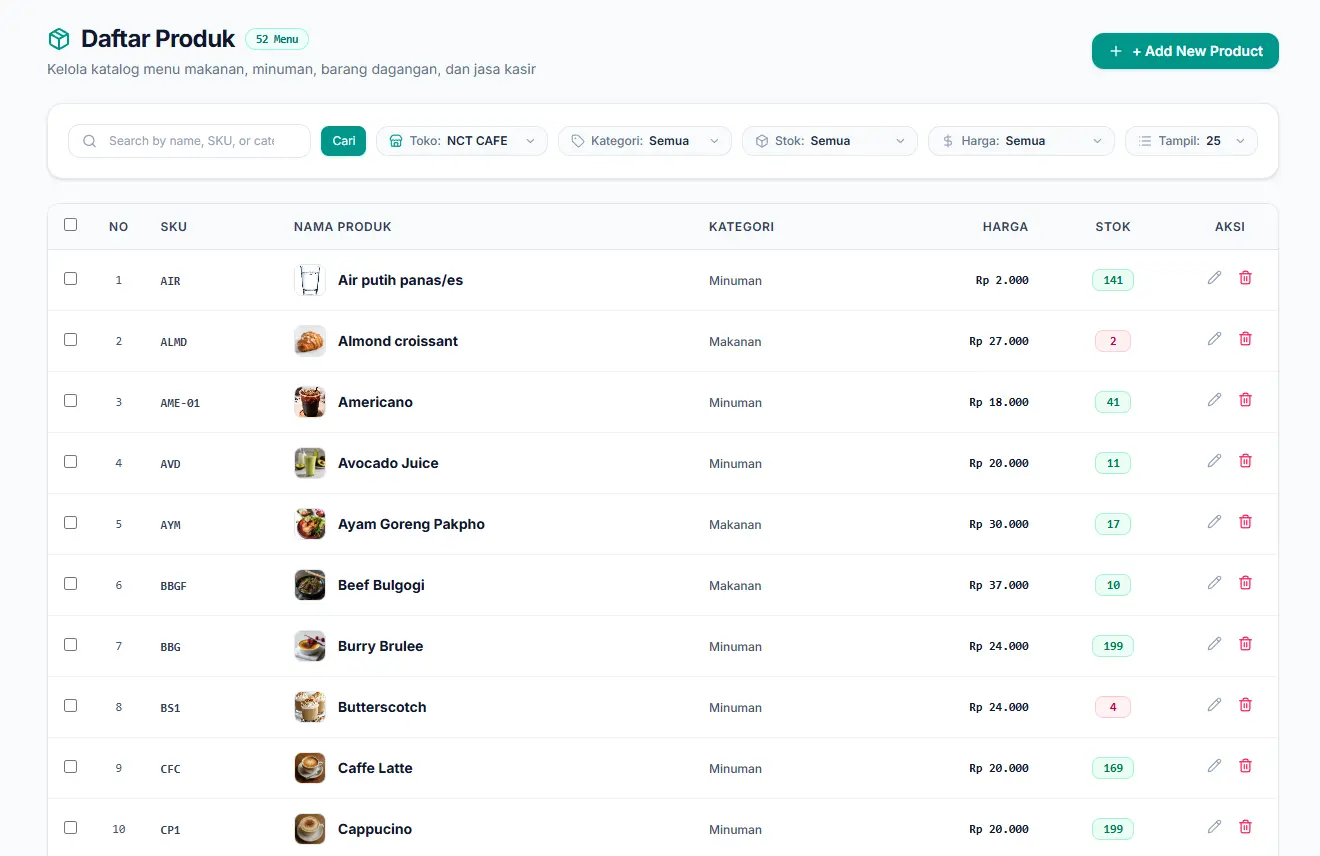Open the Stok filter dropdown
This screenshot has height=856, width=1320.
[x=830, y=141]
